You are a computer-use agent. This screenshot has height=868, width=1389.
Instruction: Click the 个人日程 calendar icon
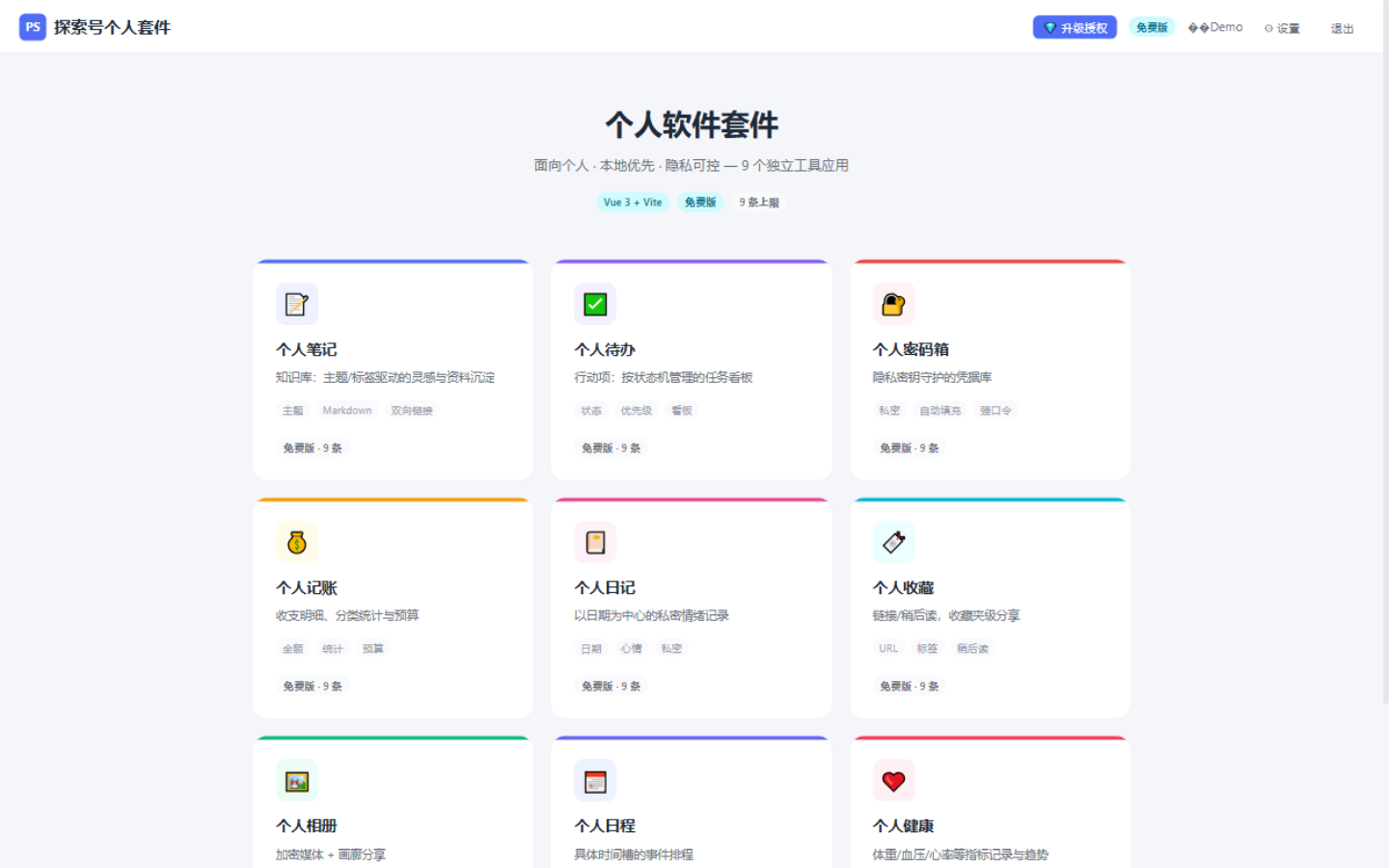595,780
